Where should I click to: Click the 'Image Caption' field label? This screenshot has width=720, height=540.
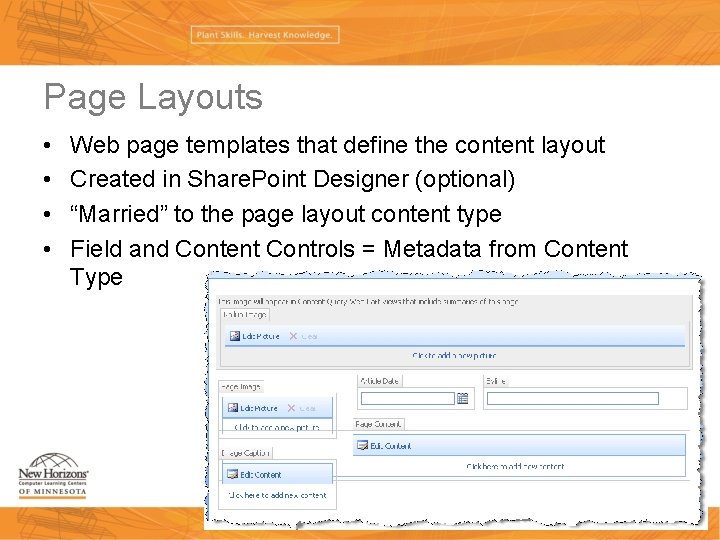tap(246, 453)
